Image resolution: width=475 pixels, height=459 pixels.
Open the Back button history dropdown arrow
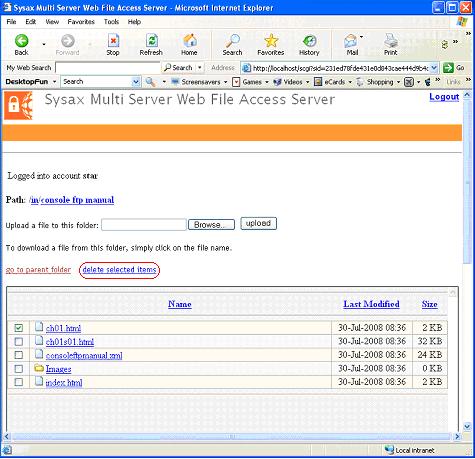(44, 44)
